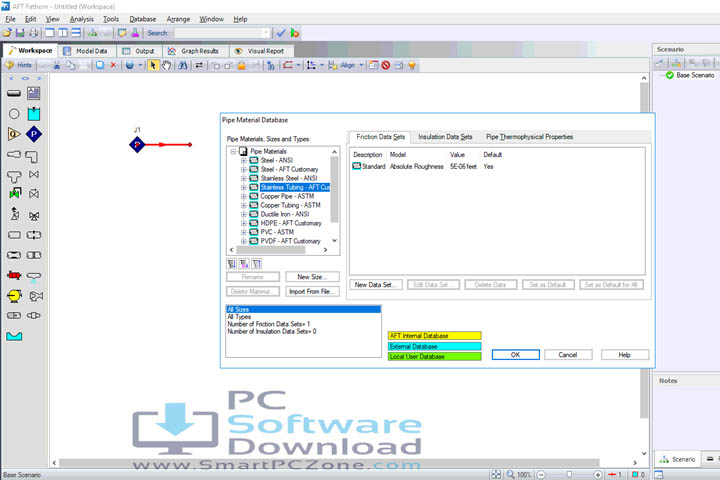Select the red heat exchanger tool
The image size is (720, 480).
14,275
